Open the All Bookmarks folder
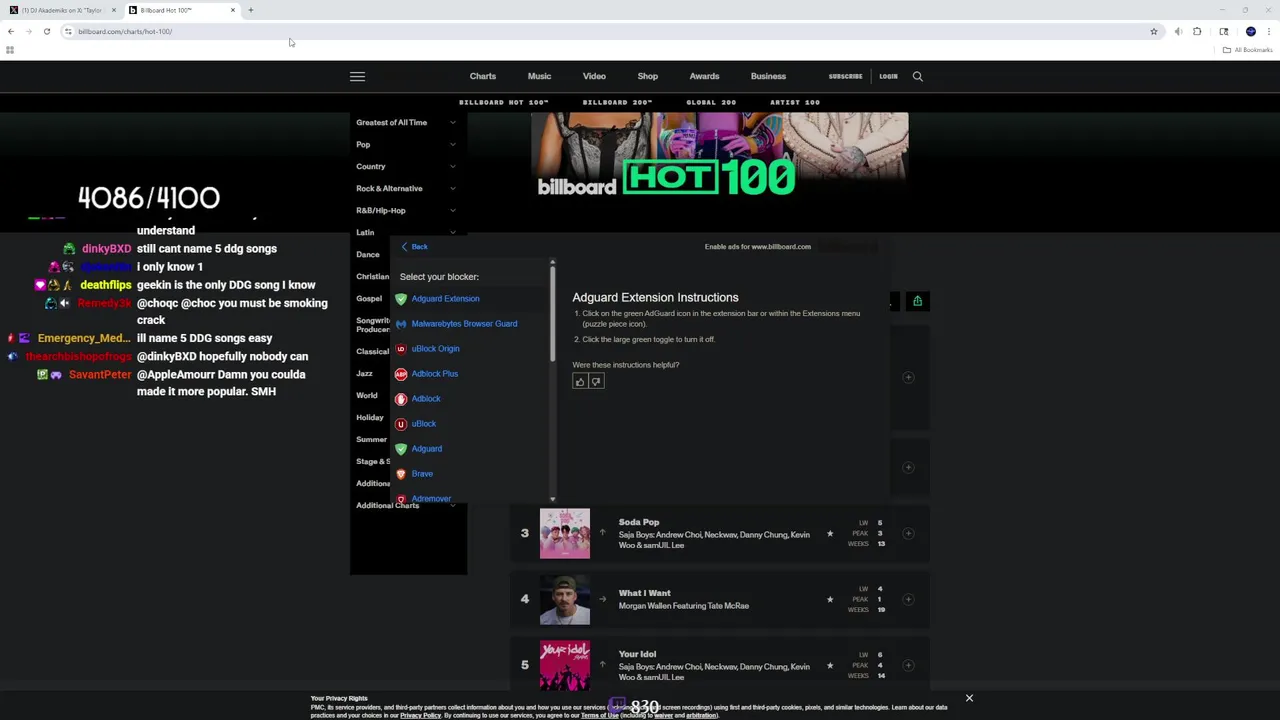This screenshot has width=1280, height=720. click(x=1247, y=49)
